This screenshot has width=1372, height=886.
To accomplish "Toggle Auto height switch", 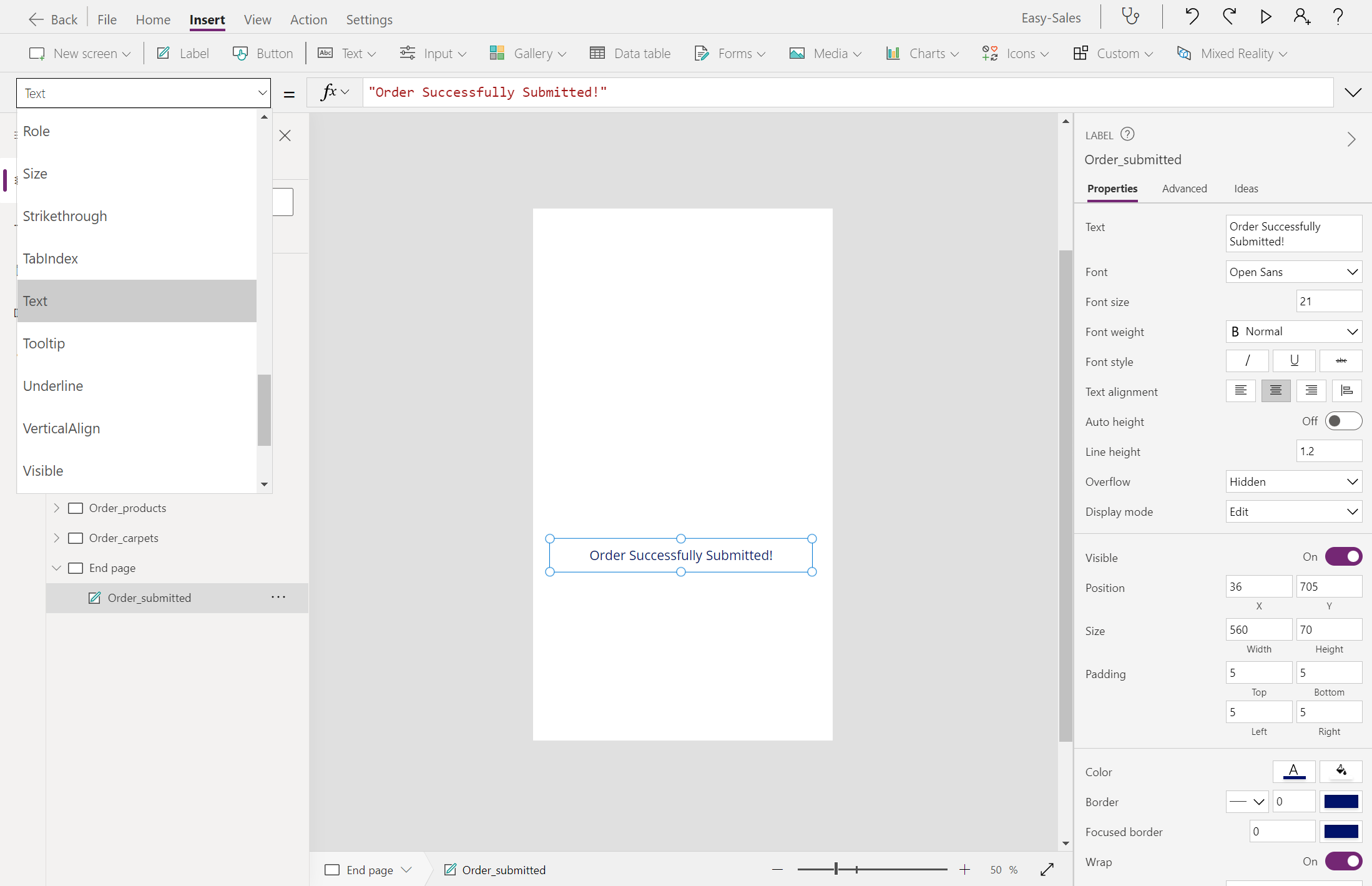I will click(1343, 421).
